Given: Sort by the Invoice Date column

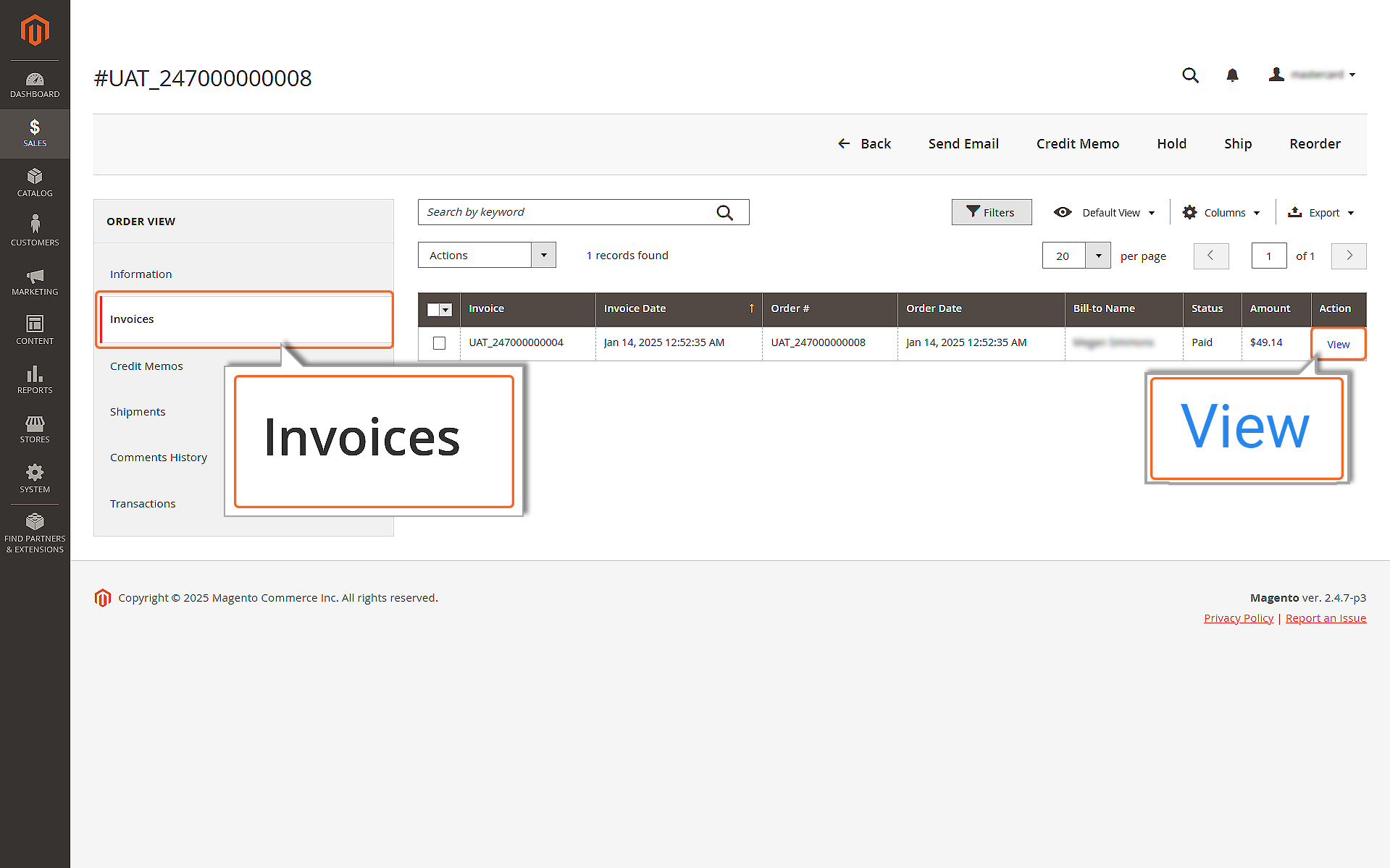Looking at the screenshot, I should click(x=678, y=308).
